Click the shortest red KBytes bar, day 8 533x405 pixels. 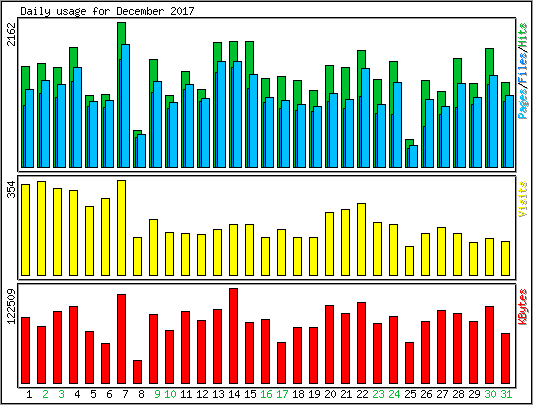pyautogui.click(x=137, y=372)
